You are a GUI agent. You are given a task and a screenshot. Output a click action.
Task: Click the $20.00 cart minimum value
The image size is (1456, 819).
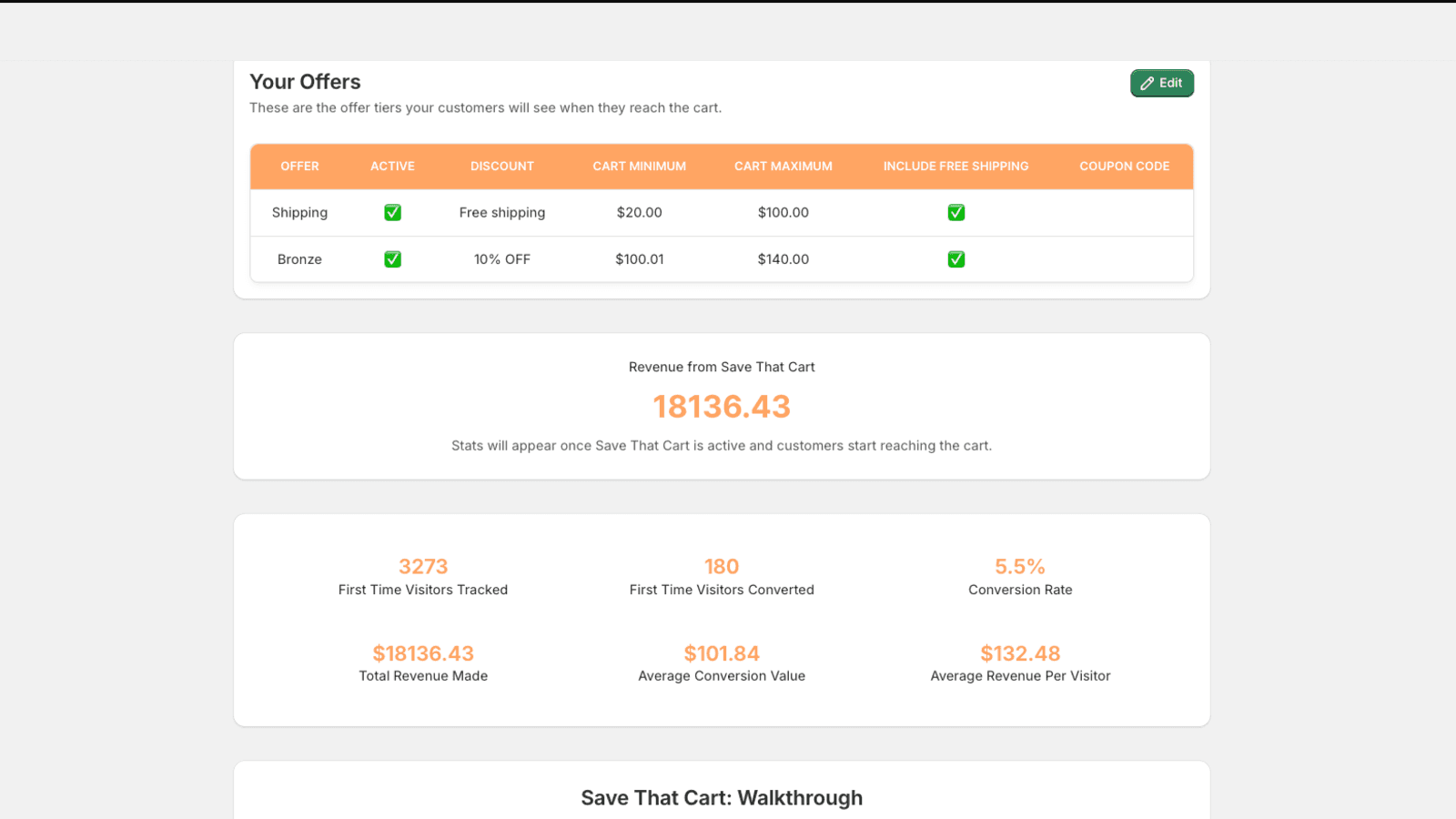(640, 212)
